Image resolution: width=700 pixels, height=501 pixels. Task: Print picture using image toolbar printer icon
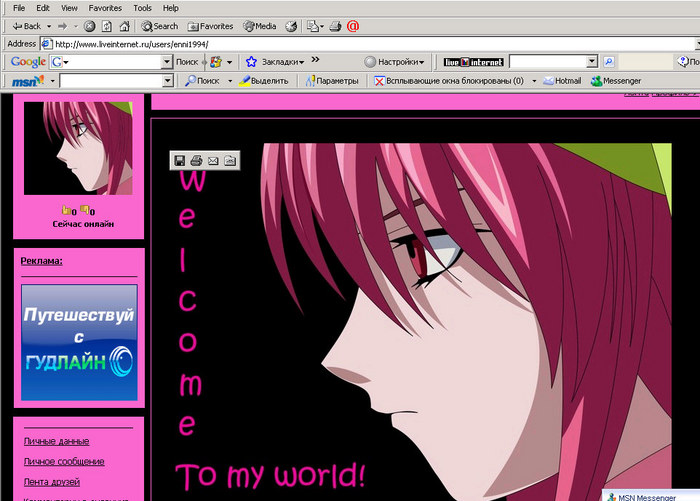196,161
